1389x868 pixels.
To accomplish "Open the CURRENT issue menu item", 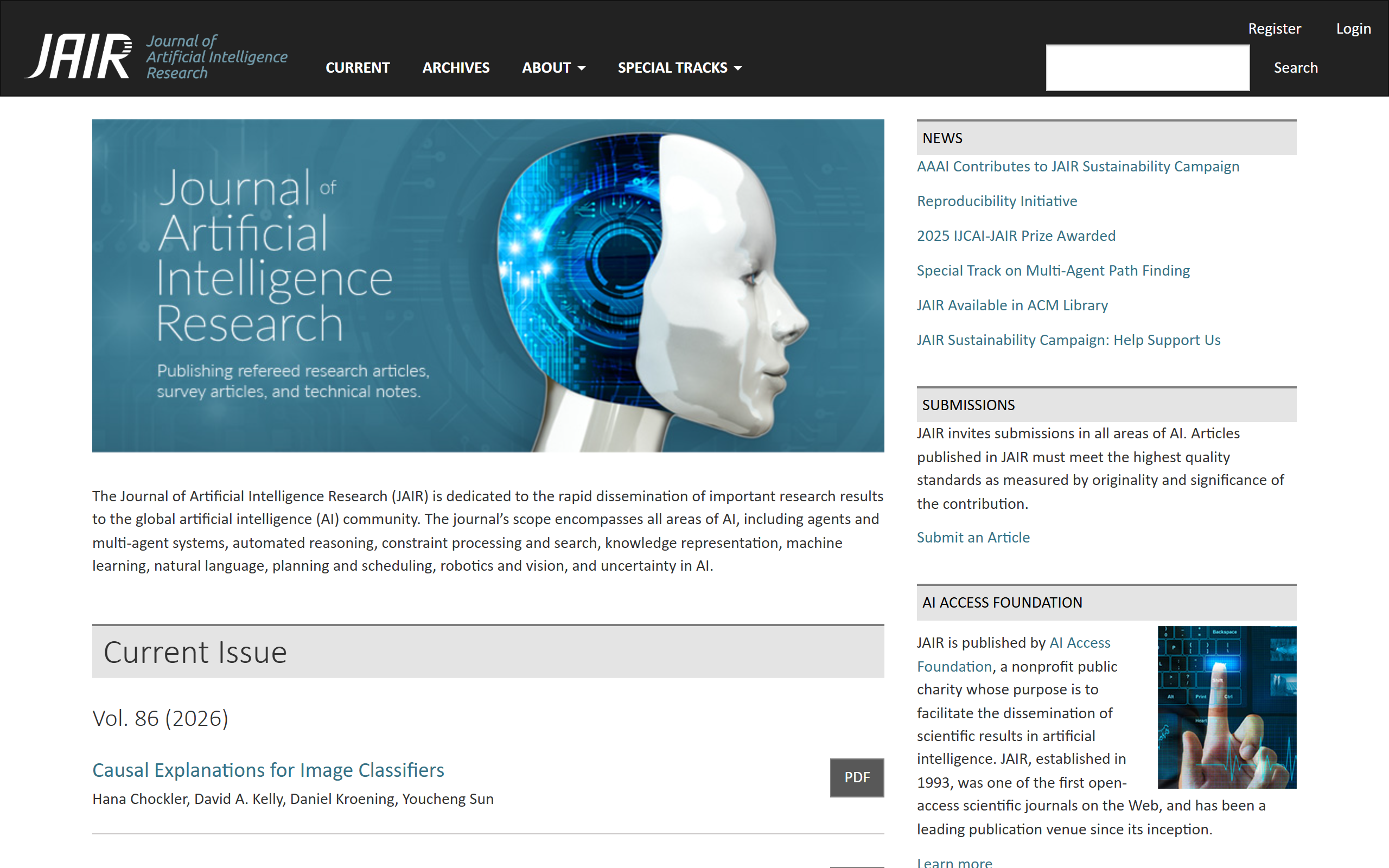I will (x=358, y=68).
